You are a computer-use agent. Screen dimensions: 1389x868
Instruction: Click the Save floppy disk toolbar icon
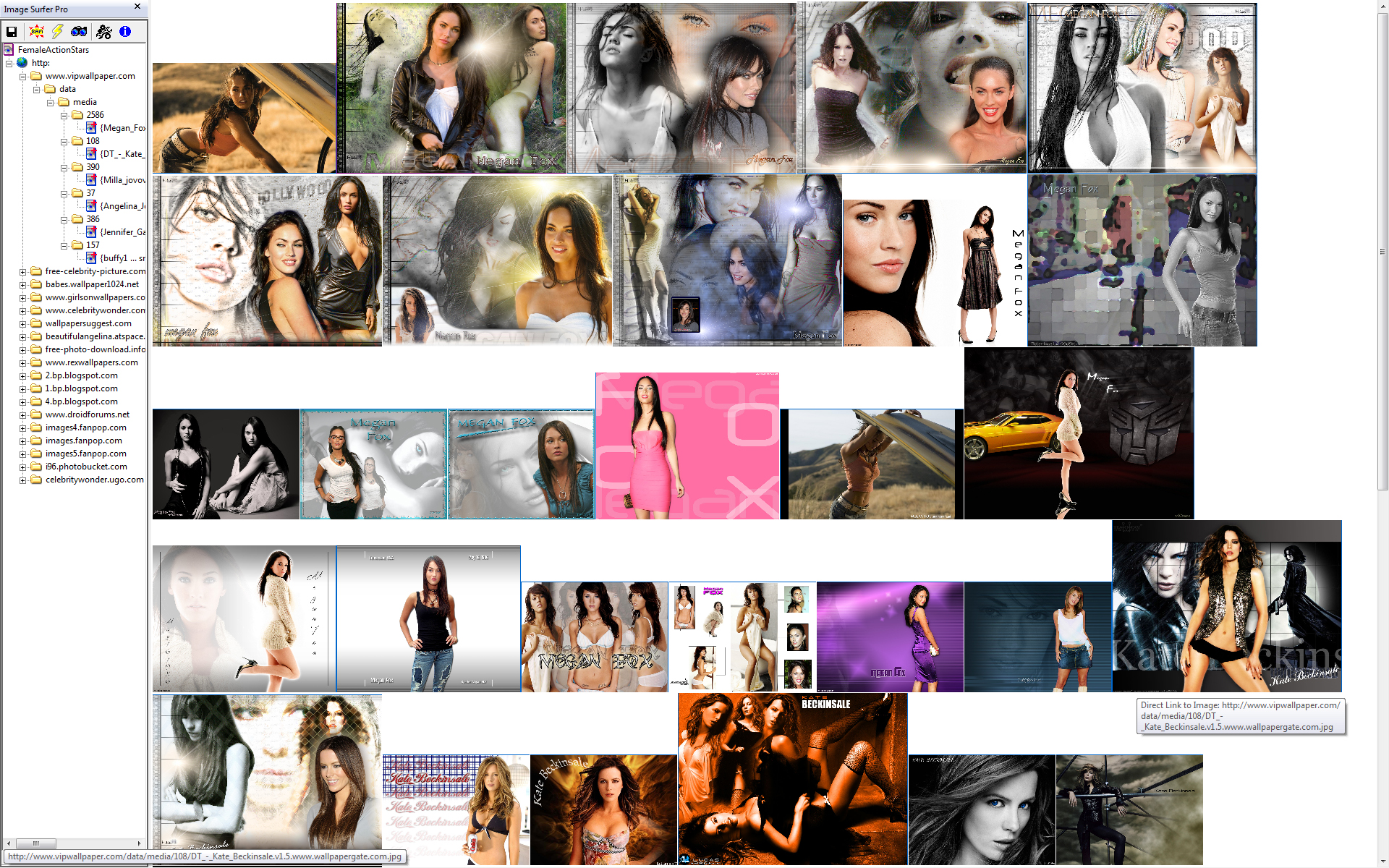12,31
